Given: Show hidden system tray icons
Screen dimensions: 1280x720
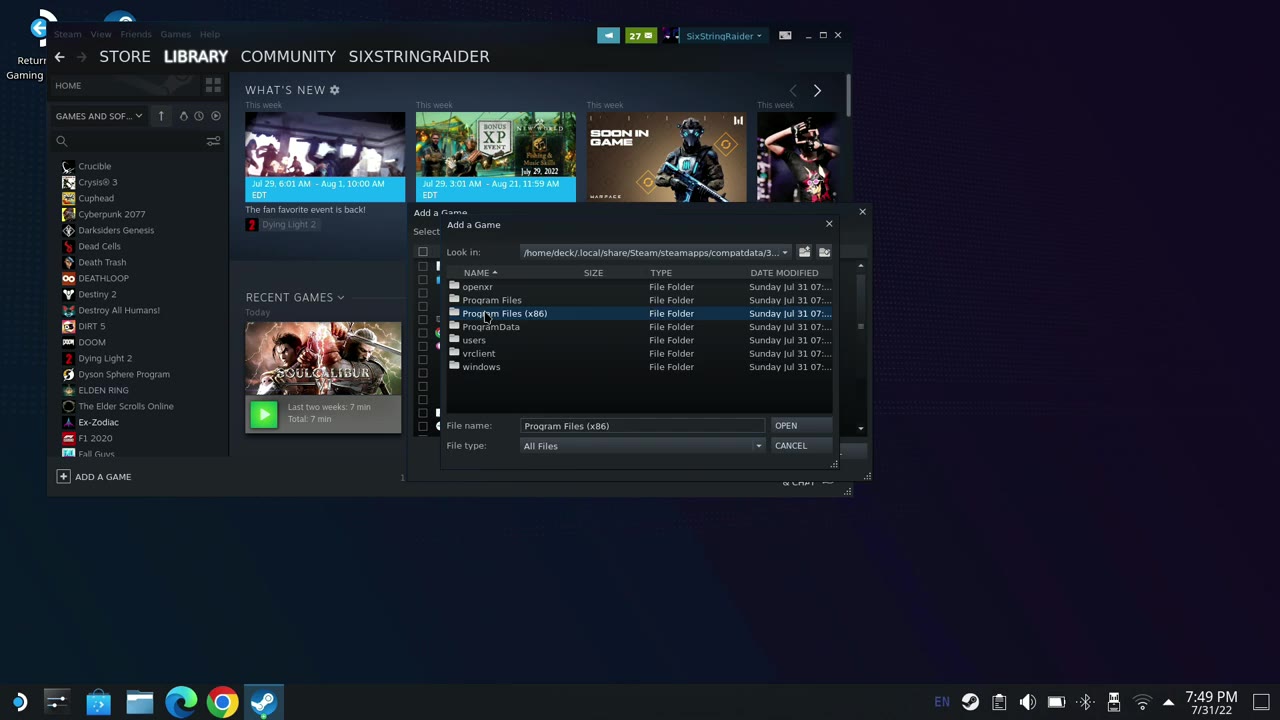Looking at the screenshot, I should click(1168, 702).
